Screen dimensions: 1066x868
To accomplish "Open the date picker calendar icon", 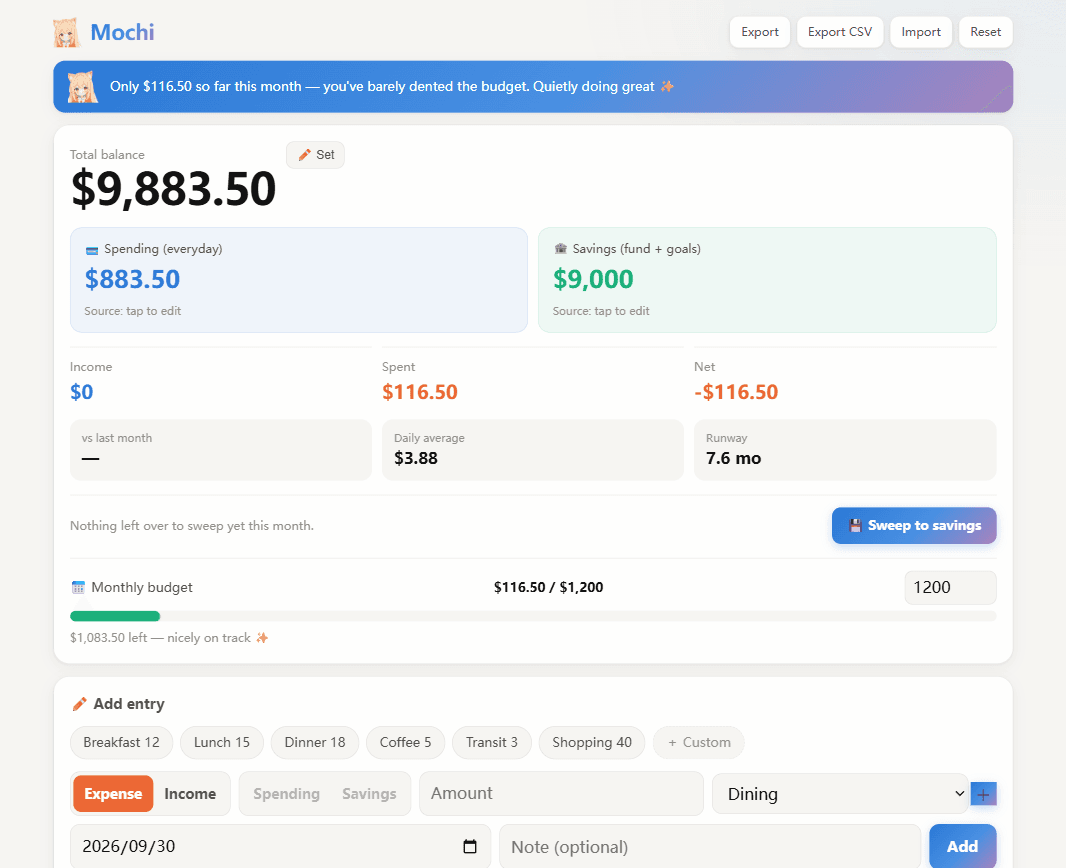I will (x=470, y=846).
